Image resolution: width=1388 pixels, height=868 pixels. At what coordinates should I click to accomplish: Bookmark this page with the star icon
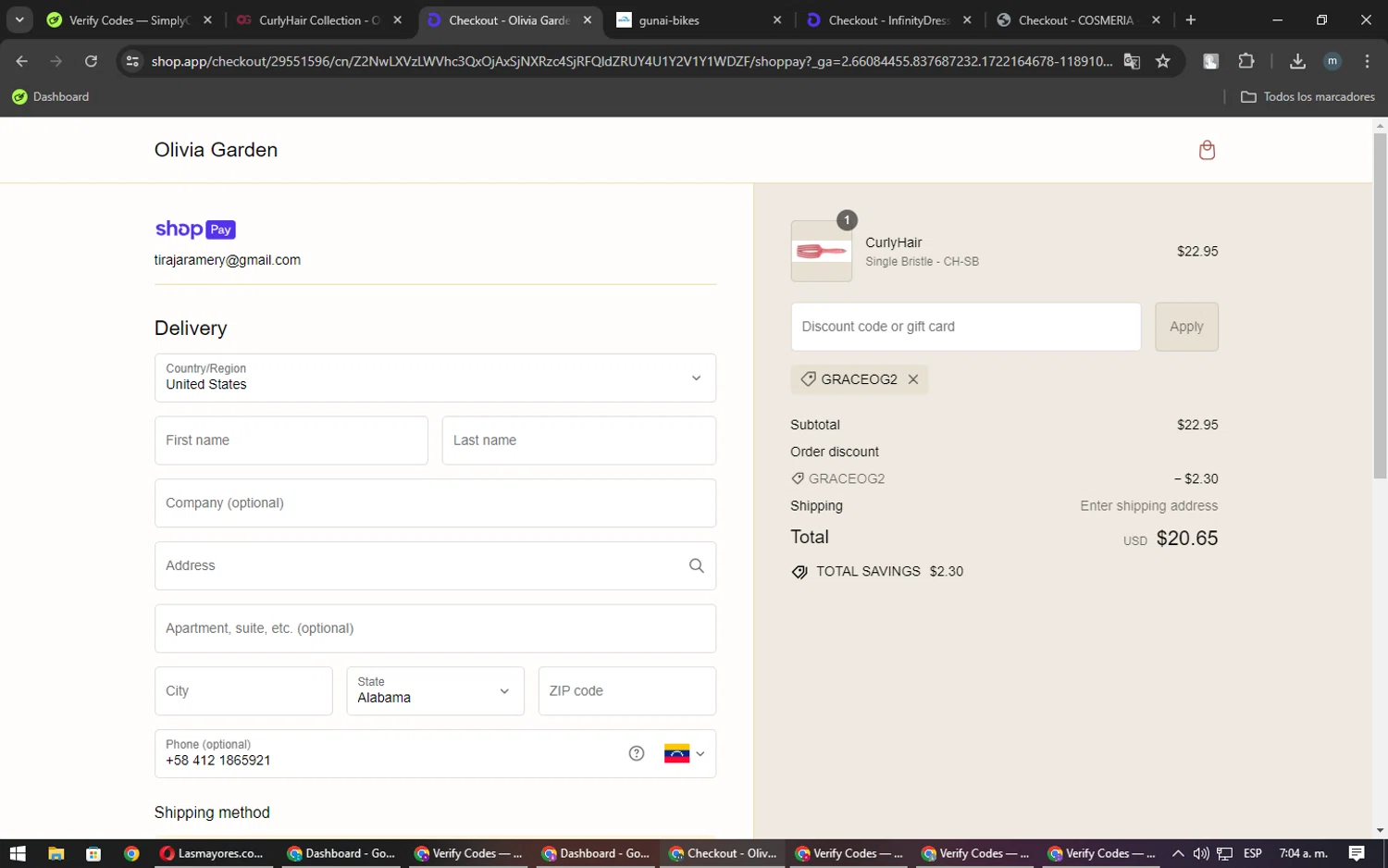[x=1163, y=61]
